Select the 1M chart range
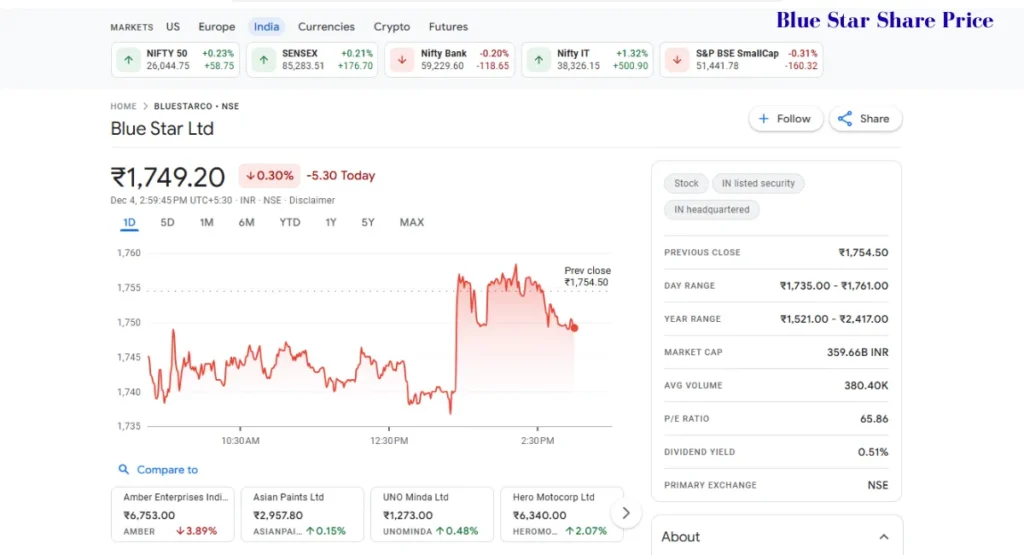The image size is (1024, 555). click(x=206, y=223)
